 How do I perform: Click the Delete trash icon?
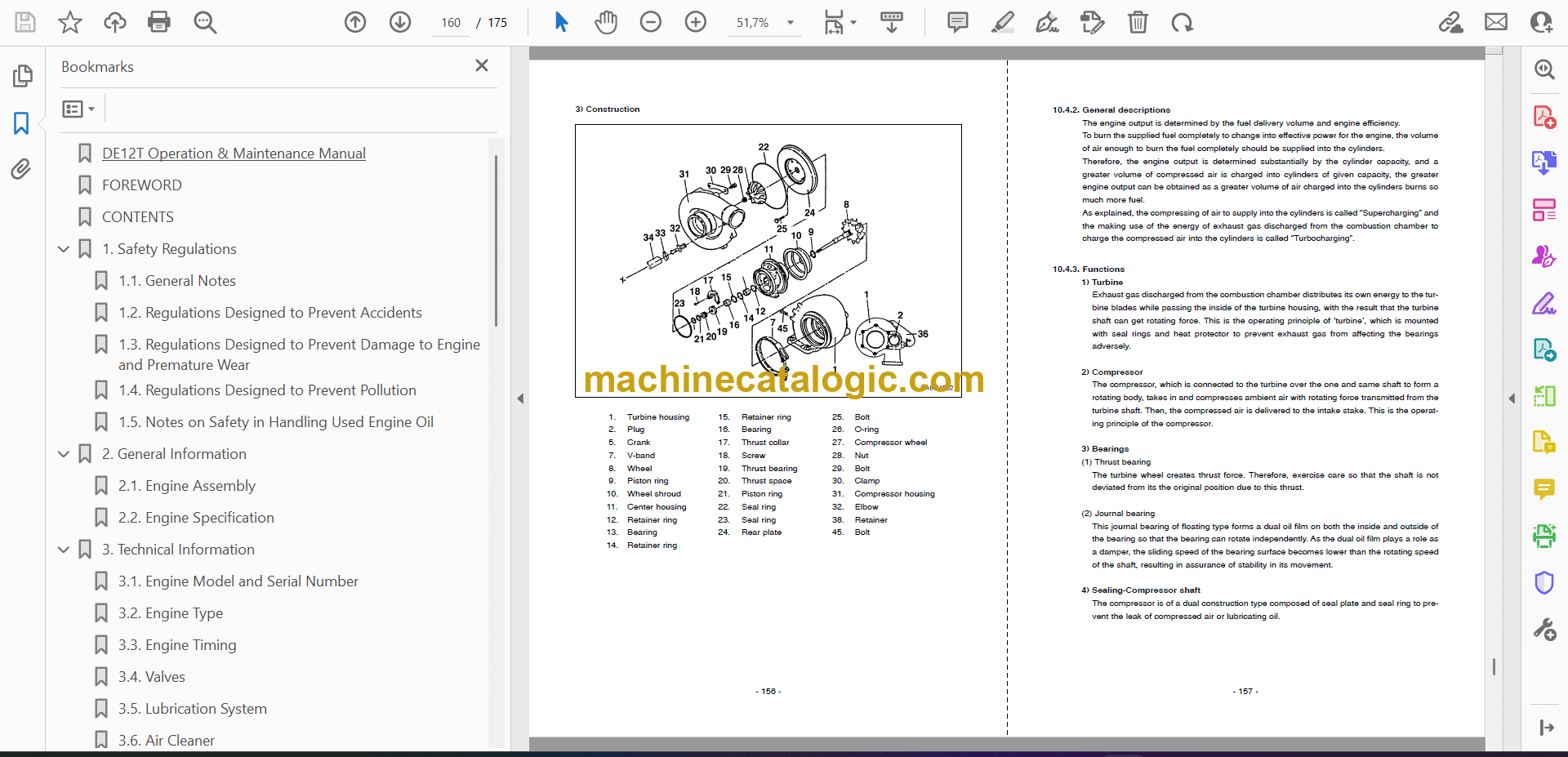1138,22
